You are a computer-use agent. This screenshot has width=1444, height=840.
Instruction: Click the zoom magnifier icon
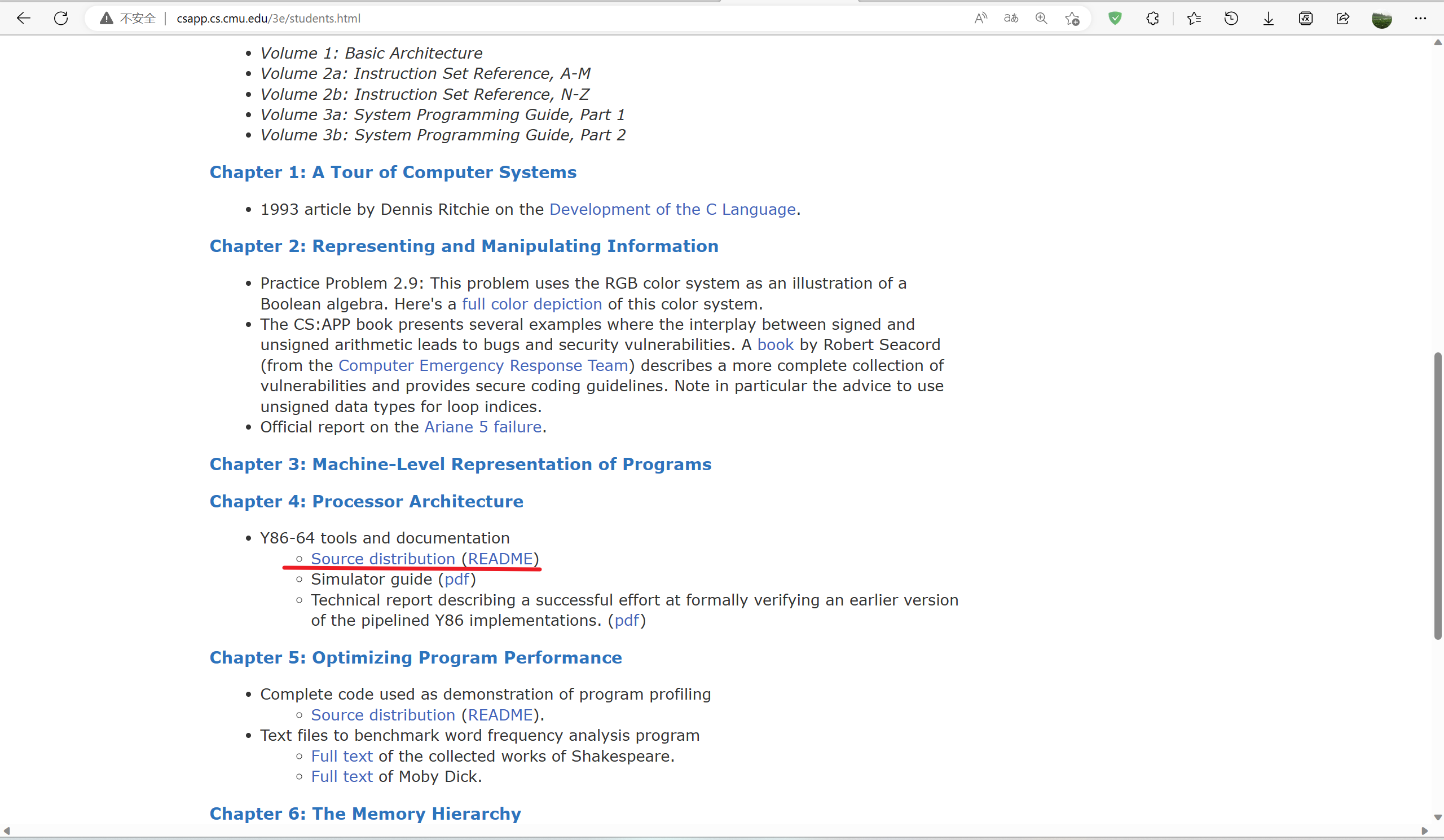(x=1041, y=19)
